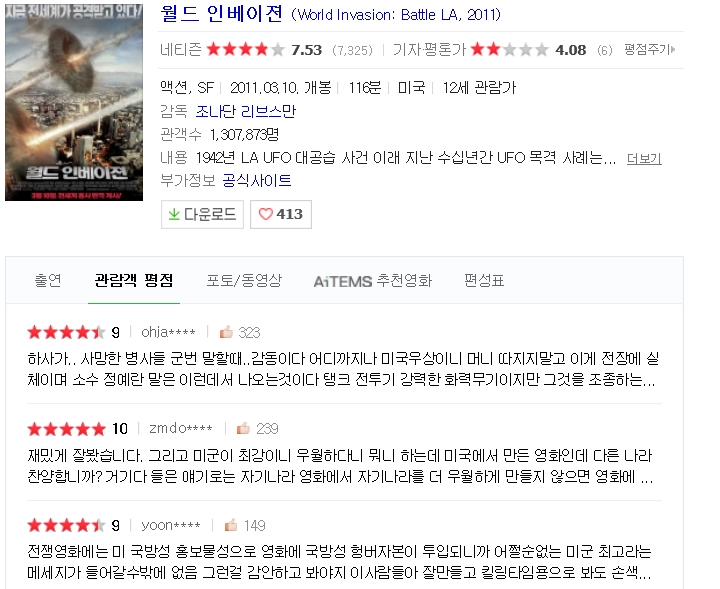Click the green download arrow 다운로드 button
The height and width of the screenshot is (589, 720).
coord(202,214)
